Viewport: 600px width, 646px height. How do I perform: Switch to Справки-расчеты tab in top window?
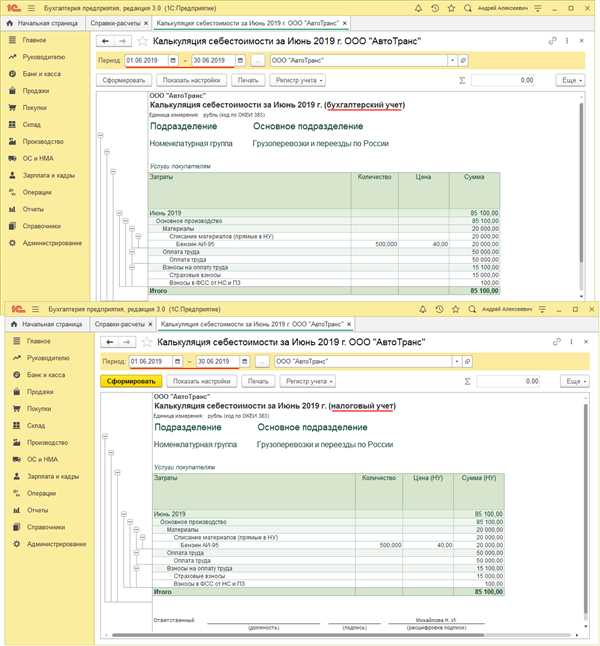[x=115, y=23]
